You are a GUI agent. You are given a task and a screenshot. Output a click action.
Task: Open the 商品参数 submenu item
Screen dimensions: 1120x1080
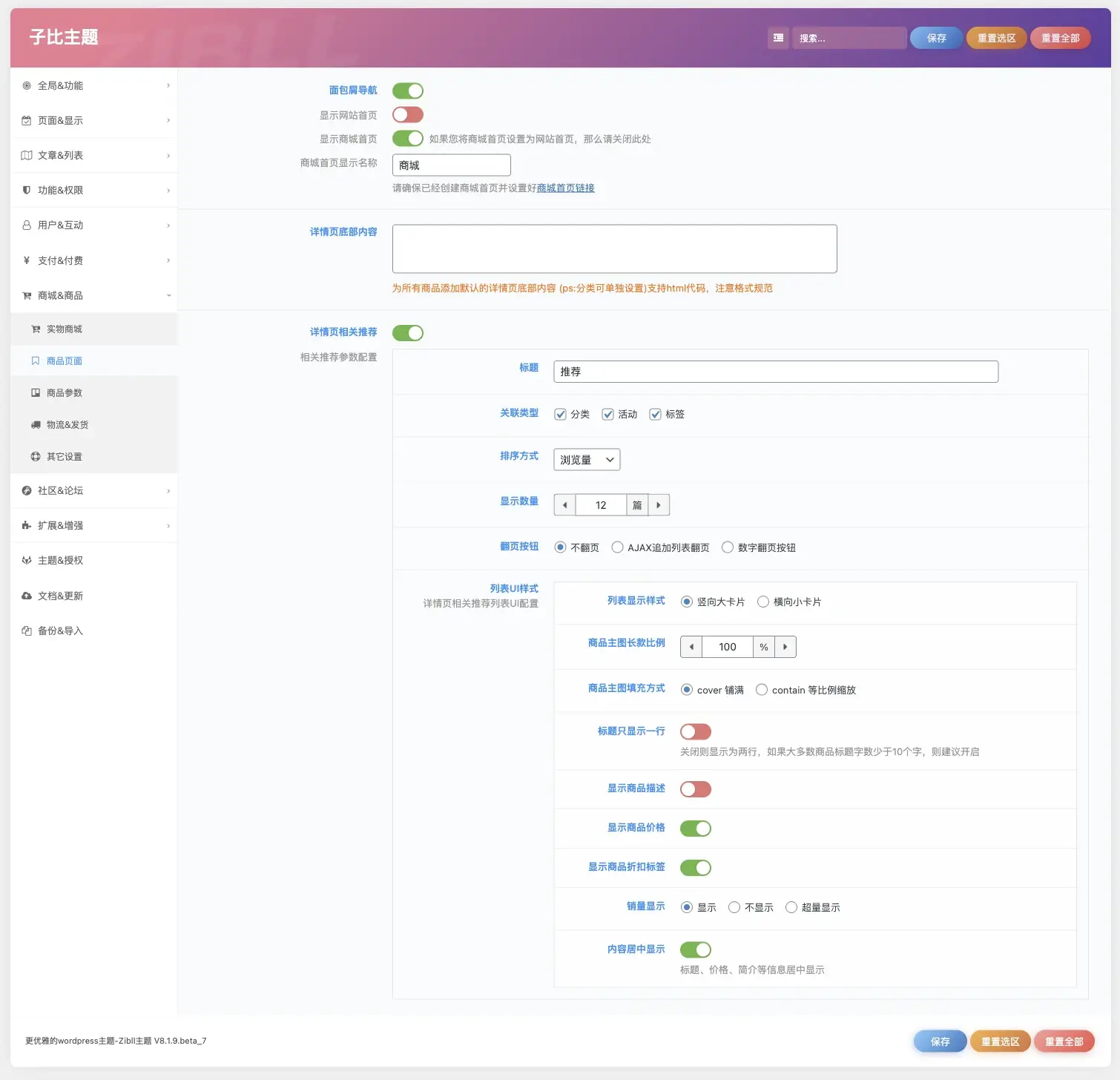[x=65, y=393]
